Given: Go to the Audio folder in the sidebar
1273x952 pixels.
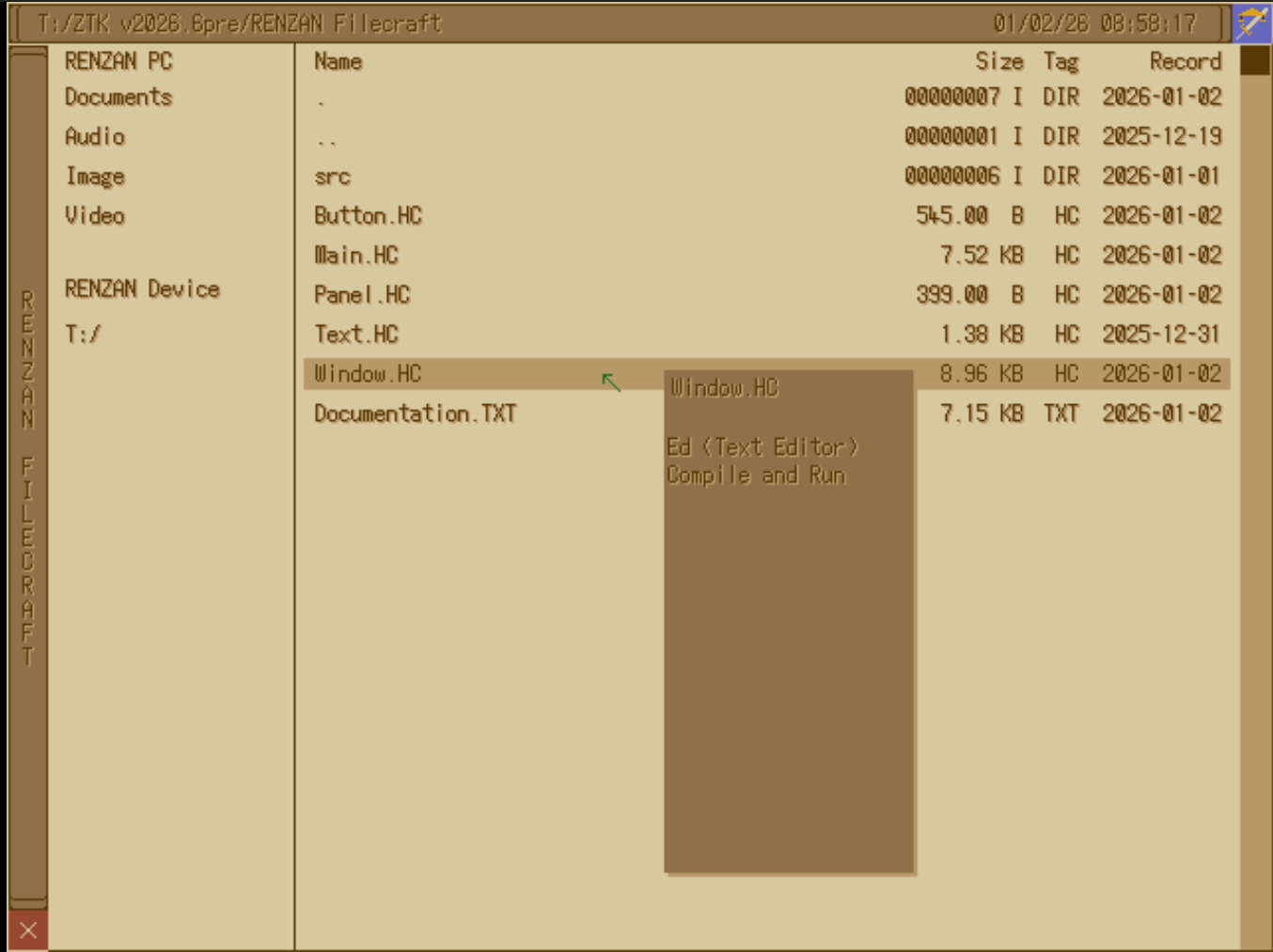Looking at the screenshot, I should coord(95,136).
